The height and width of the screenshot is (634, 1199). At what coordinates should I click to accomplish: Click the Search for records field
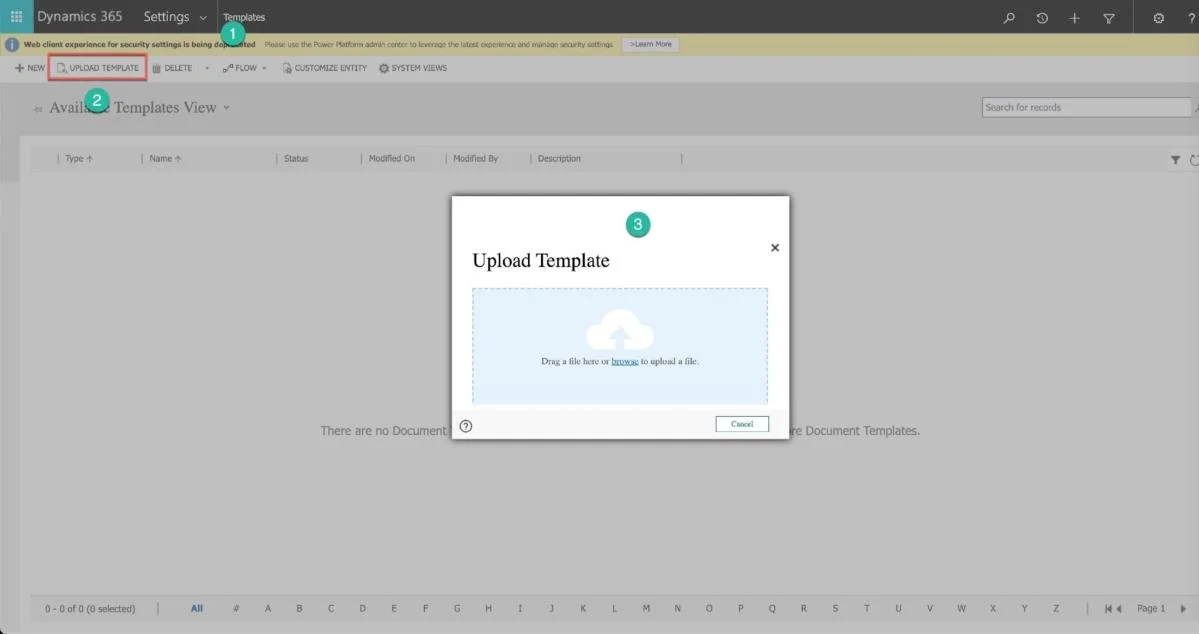pos(1086,108)
